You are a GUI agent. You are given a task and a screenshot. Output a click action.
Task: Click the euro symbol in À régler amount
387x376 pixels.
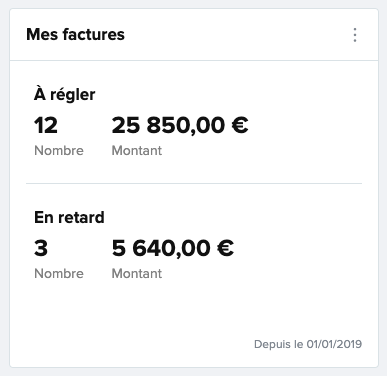coord(240,125)
